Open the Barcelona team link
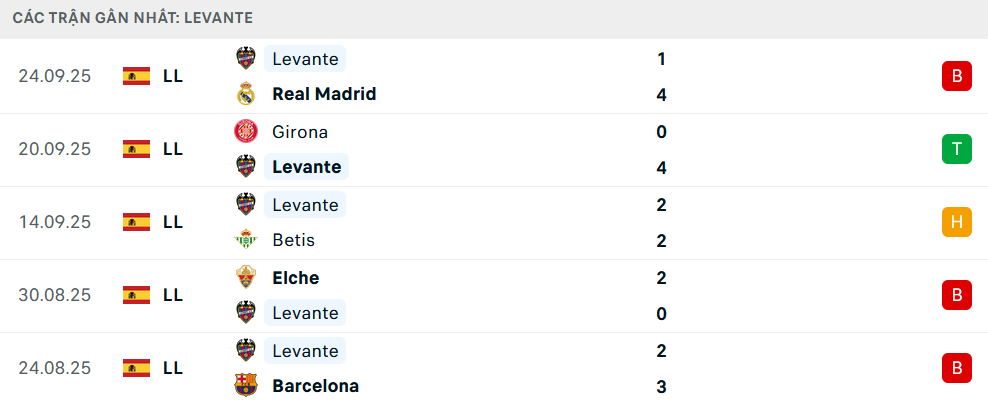 click(315, 385)
